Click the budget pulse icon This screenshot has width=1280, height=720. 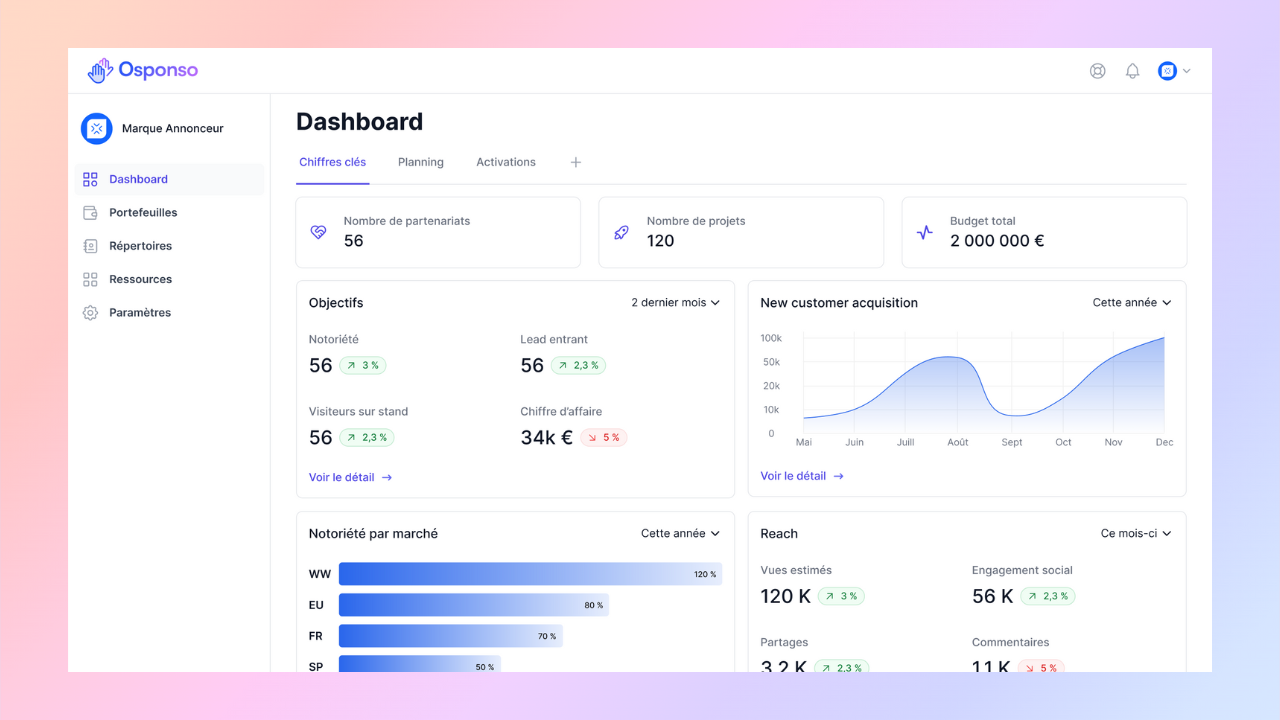[x=925, y=232]
